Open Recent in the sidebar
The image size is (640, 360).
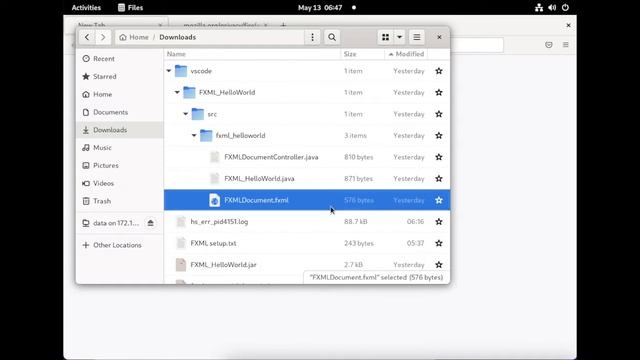pos(120,59)
